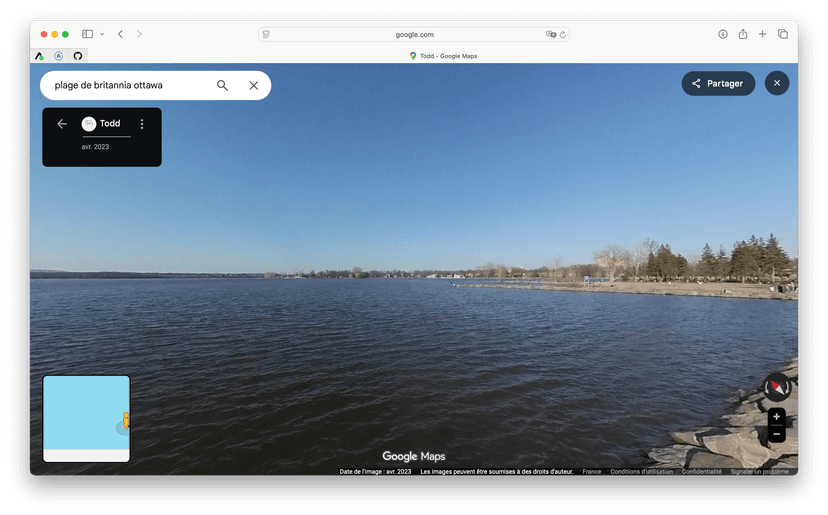The image size is (828, 515).
Task: Zoom out with the minus button
Action: point(777,434)
